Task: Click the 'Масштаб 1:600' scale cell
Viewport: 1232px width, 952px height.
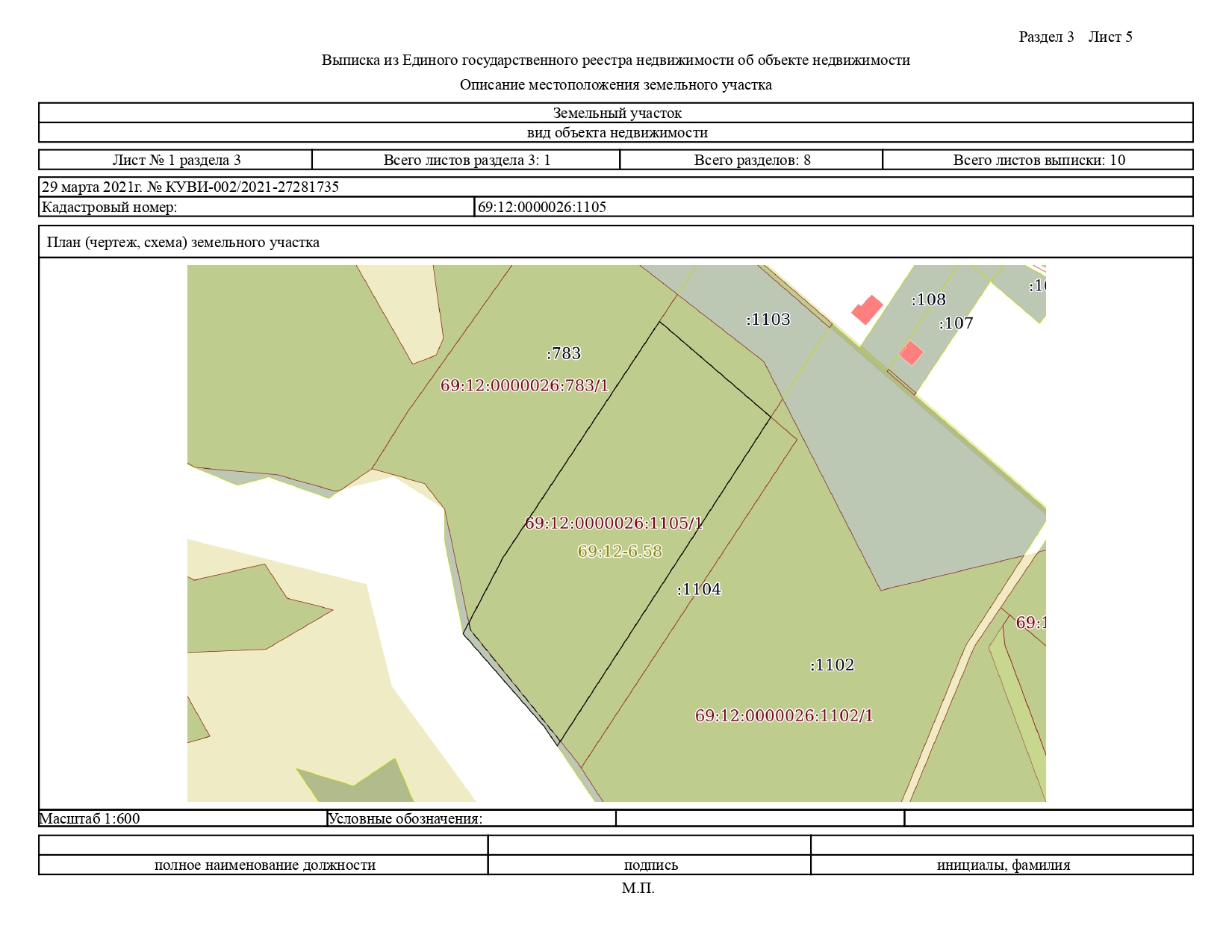Action: (90, 818)
